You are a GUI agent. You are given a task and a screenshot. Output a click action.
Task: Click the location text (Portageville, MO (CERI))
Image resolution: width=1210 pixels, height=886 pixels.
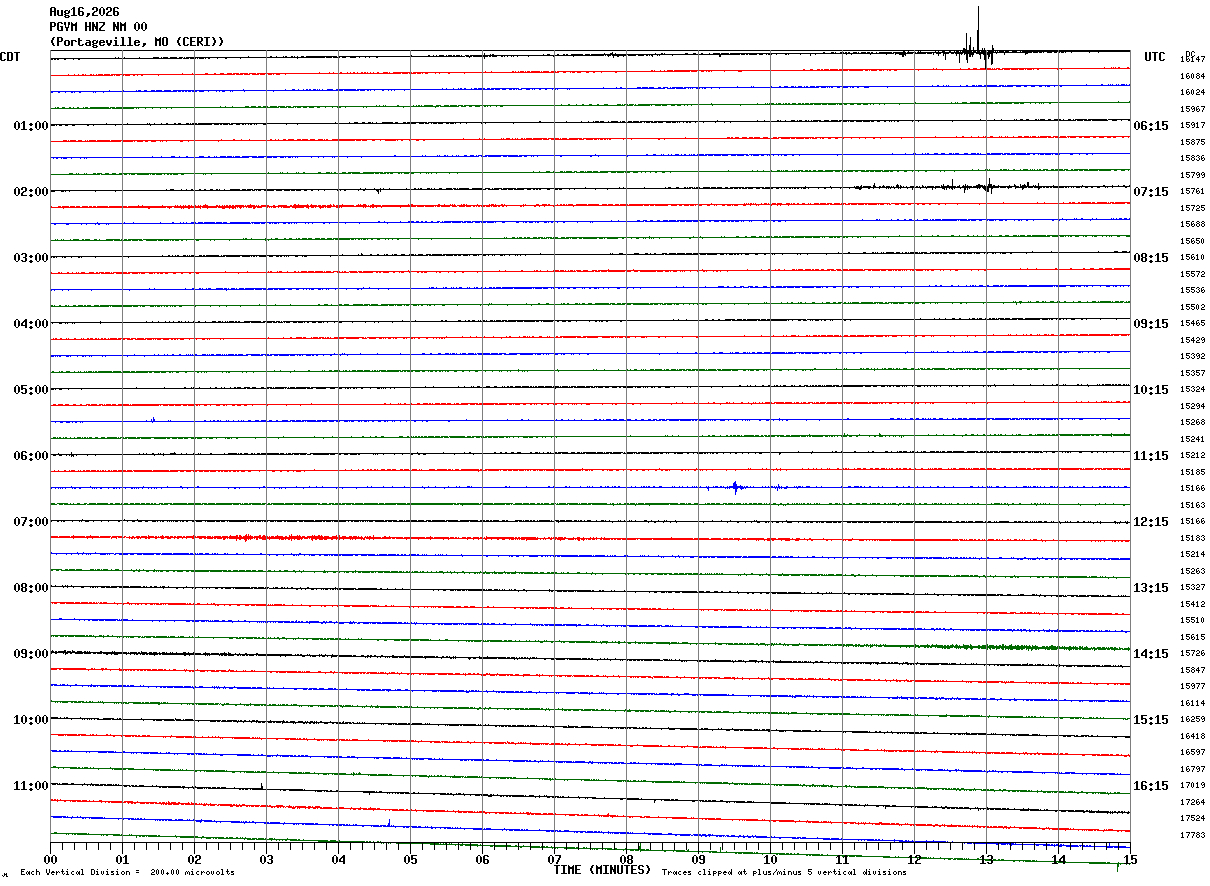pos(137,42)
